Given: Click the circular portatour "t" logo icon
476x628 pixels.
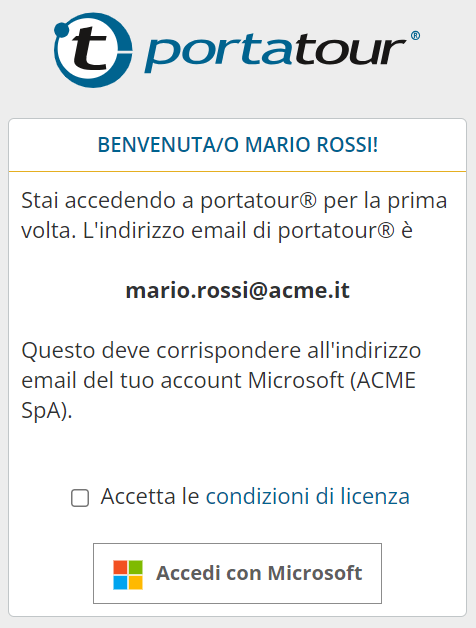Looking at the screenshot, I should [x=93, y=50].
